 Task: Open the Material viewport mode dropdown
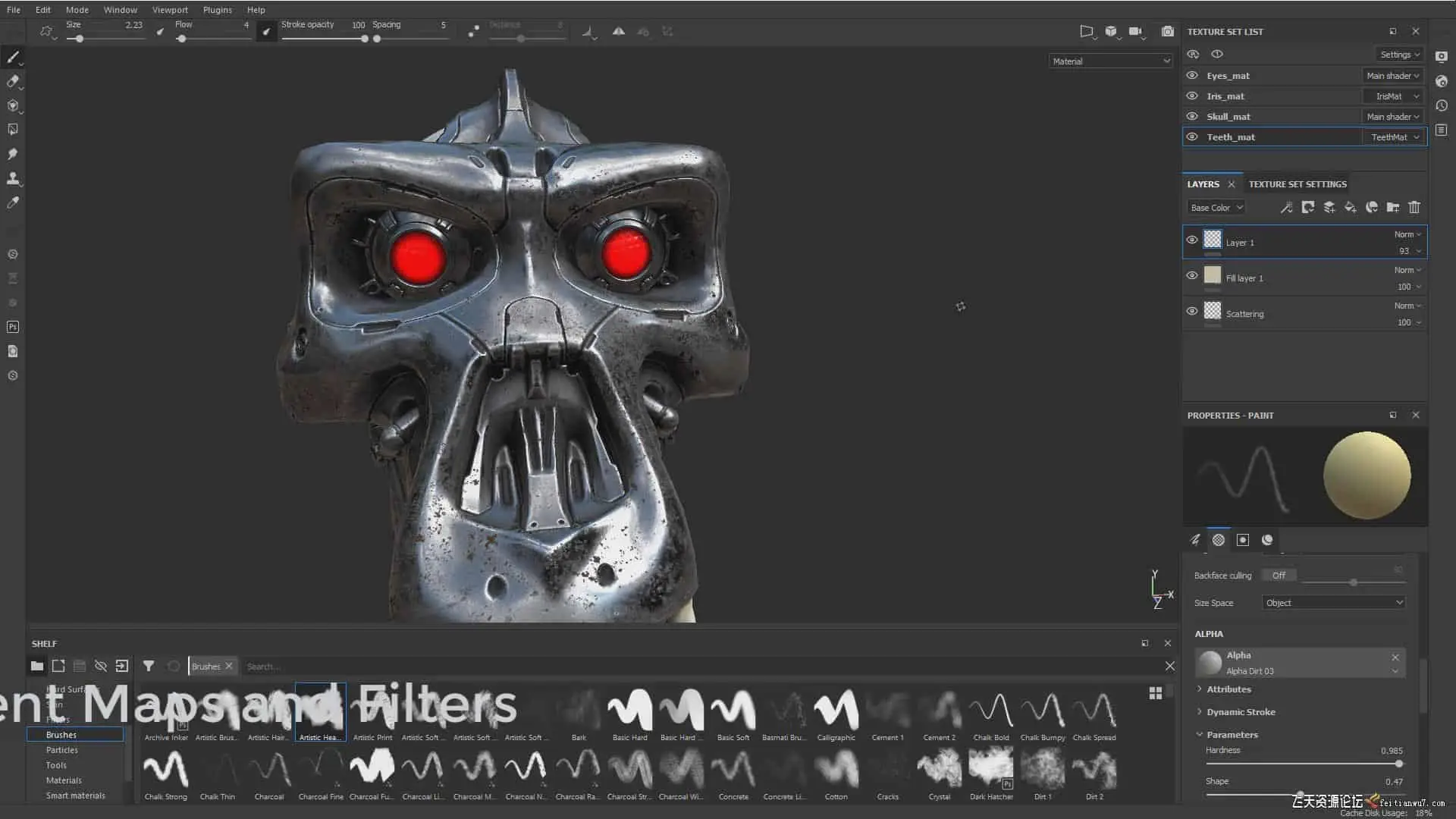point(1110,61)
